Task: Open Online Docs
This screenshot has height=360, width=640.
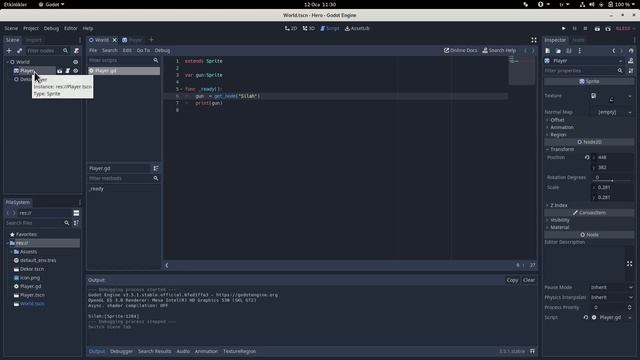Action: click(460, 51)
